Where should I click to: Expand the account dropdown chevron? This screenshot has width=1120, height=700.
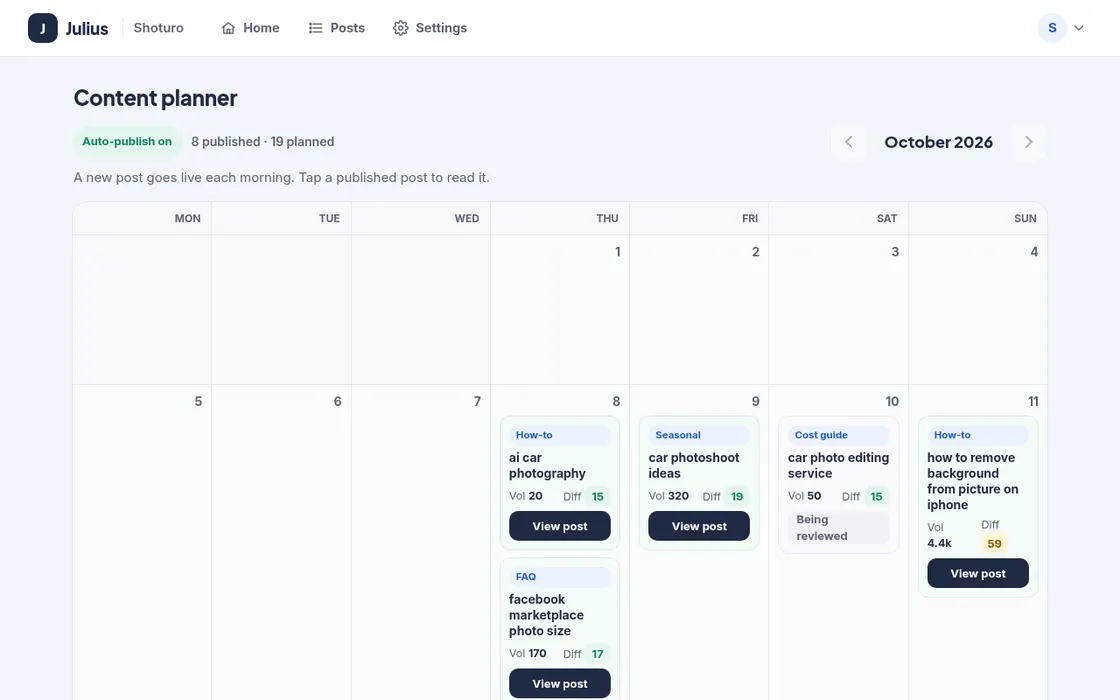tap(1079, 28)
